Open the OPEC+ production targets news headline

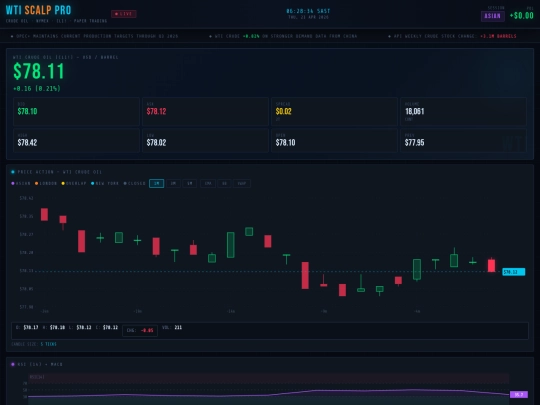coord(94,36)
